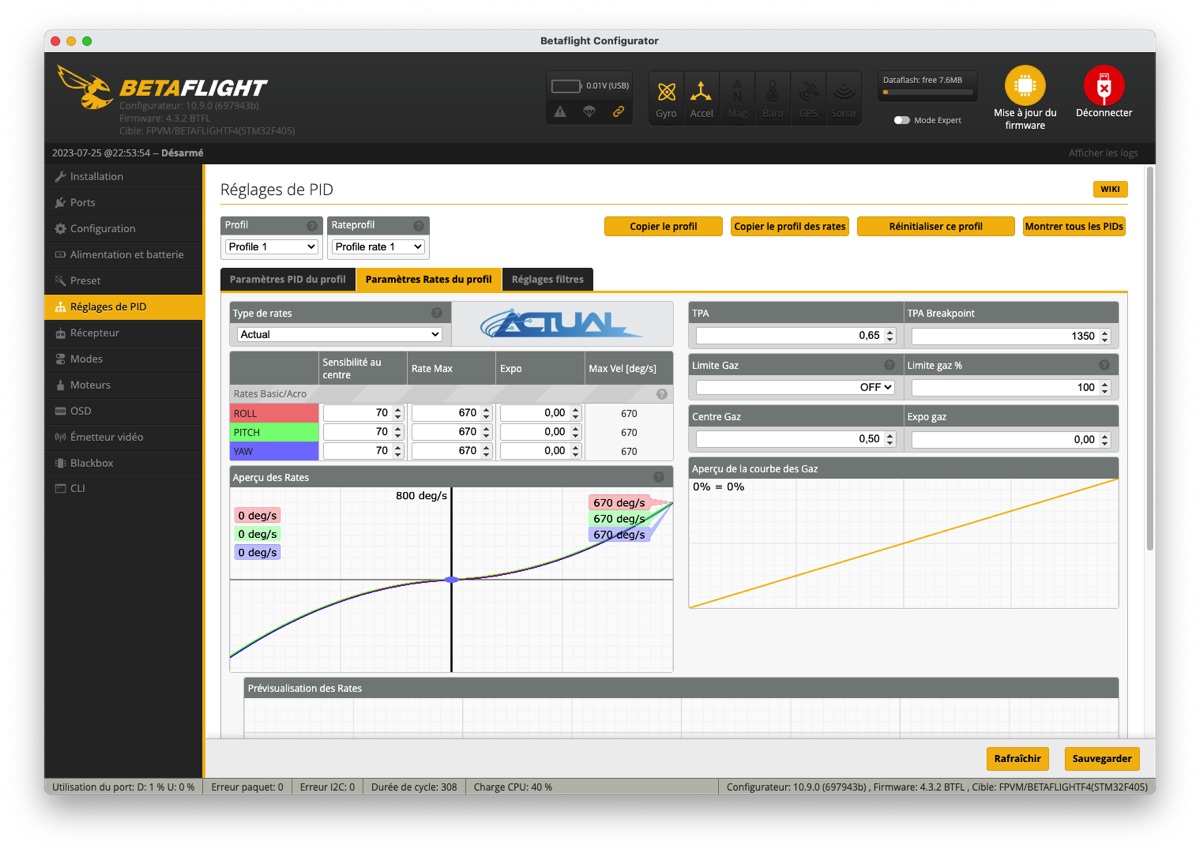Open the Blackbox sidebar section
This screenshot has height=853, width=1200.
pyautogui.click(x=123, y=463)
